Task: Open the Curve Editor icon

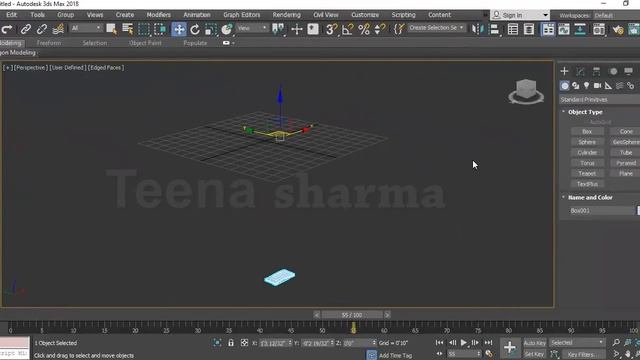Action: pyautogui.click(x=564, y=29)
